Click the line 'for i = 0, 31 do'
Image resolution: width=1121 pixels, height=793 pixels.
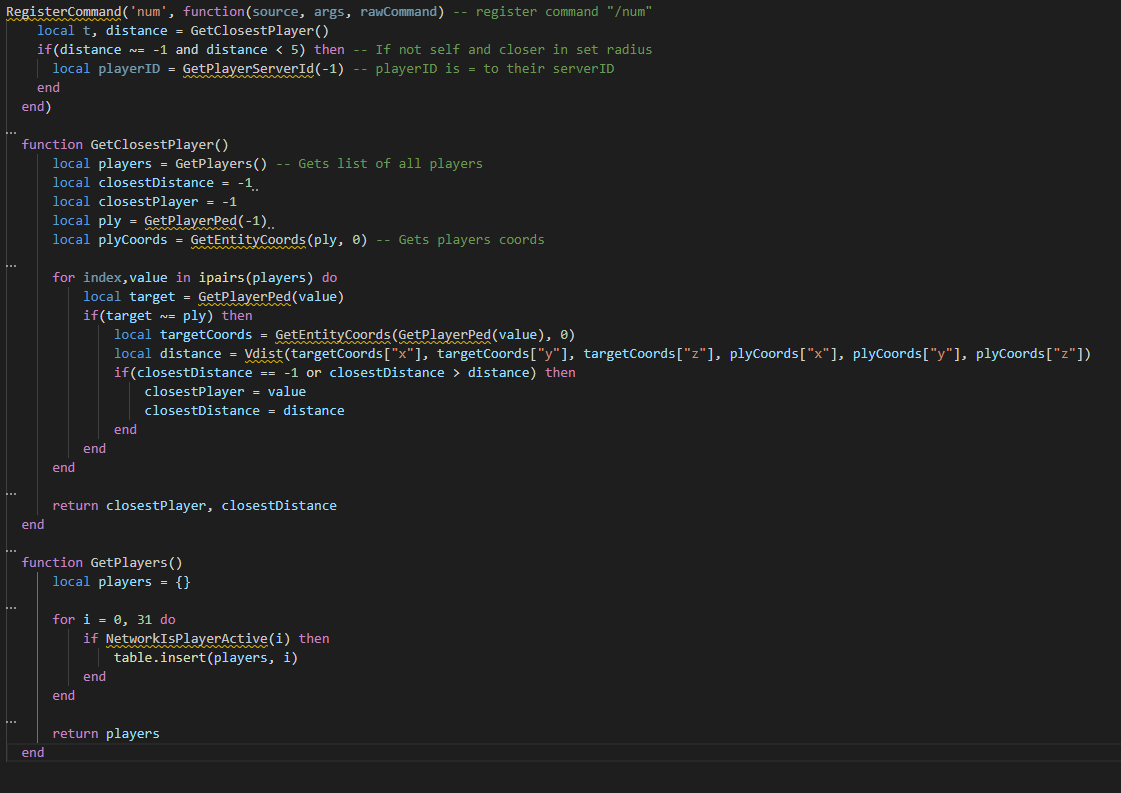click(x=114, y=619)
